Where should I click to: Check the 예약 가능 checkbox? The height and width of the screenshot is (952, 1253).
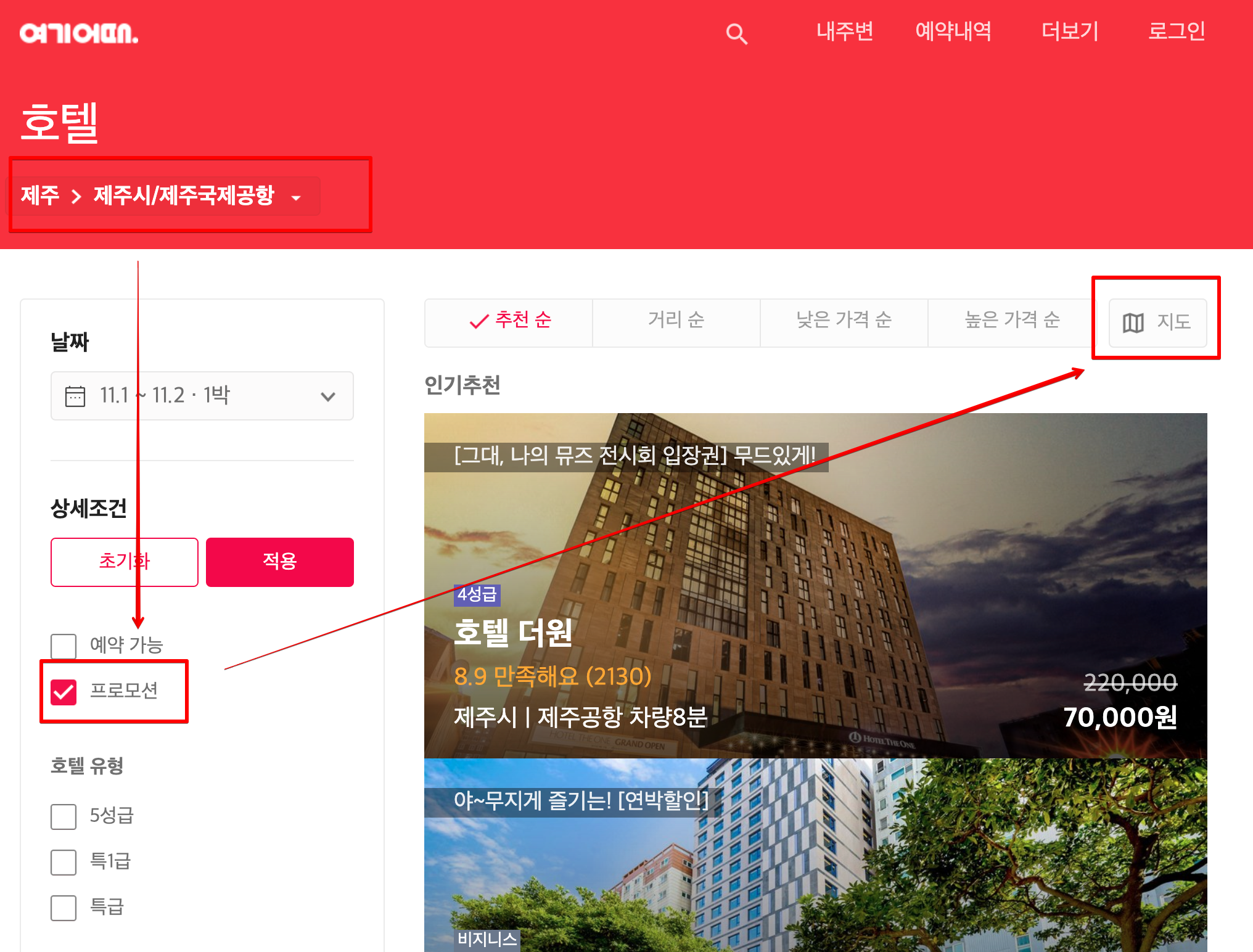(64, 646)
